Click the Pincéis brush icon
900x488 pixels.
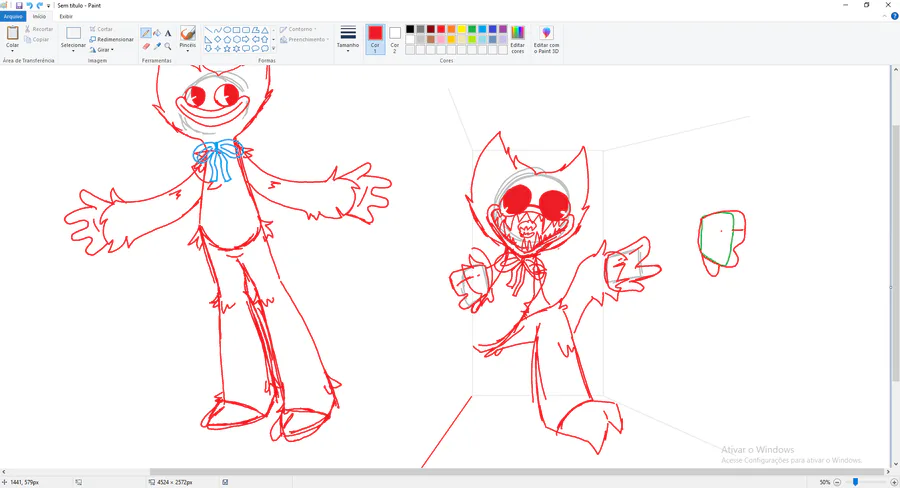coord(188,33)
